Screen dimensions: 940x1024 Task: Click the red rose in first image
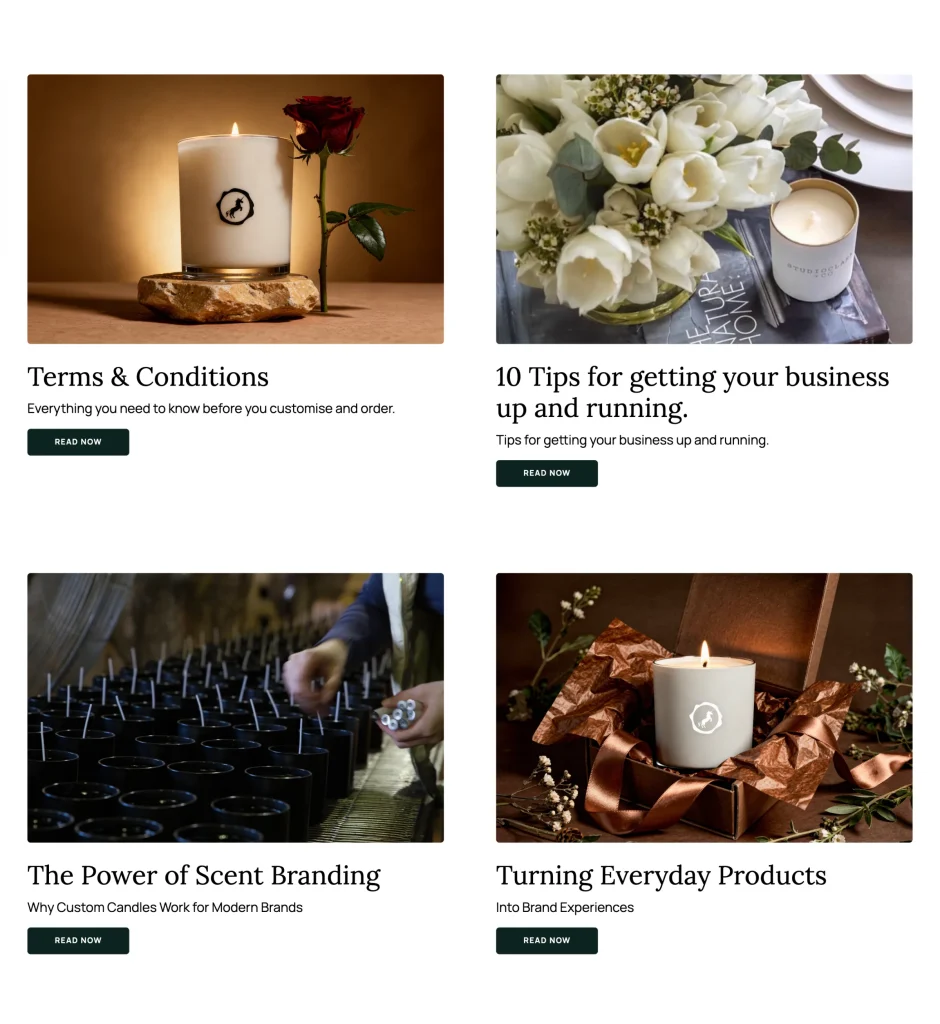point(325,124)
